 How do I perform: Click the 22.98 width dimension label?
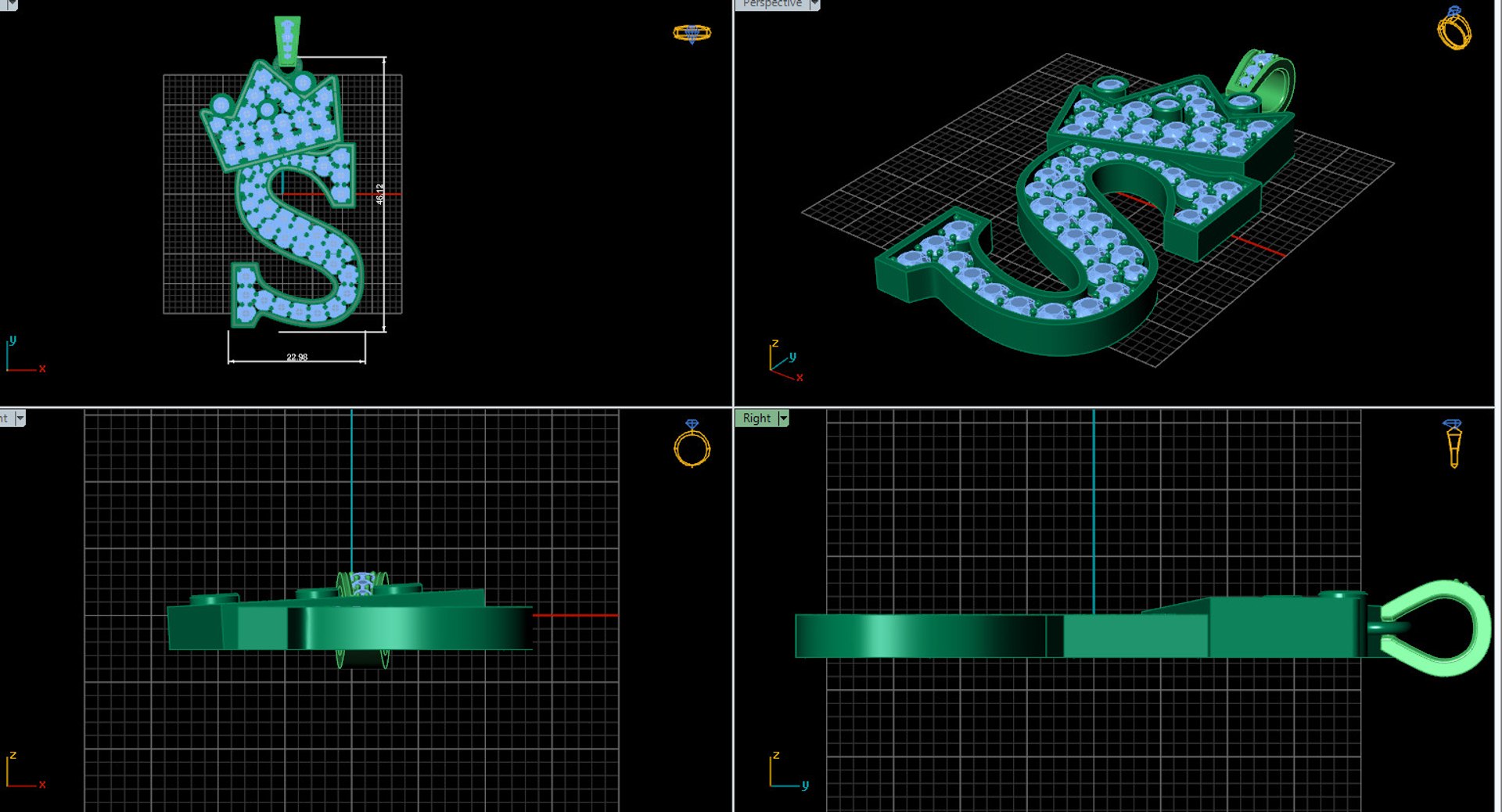click(297, 357)
